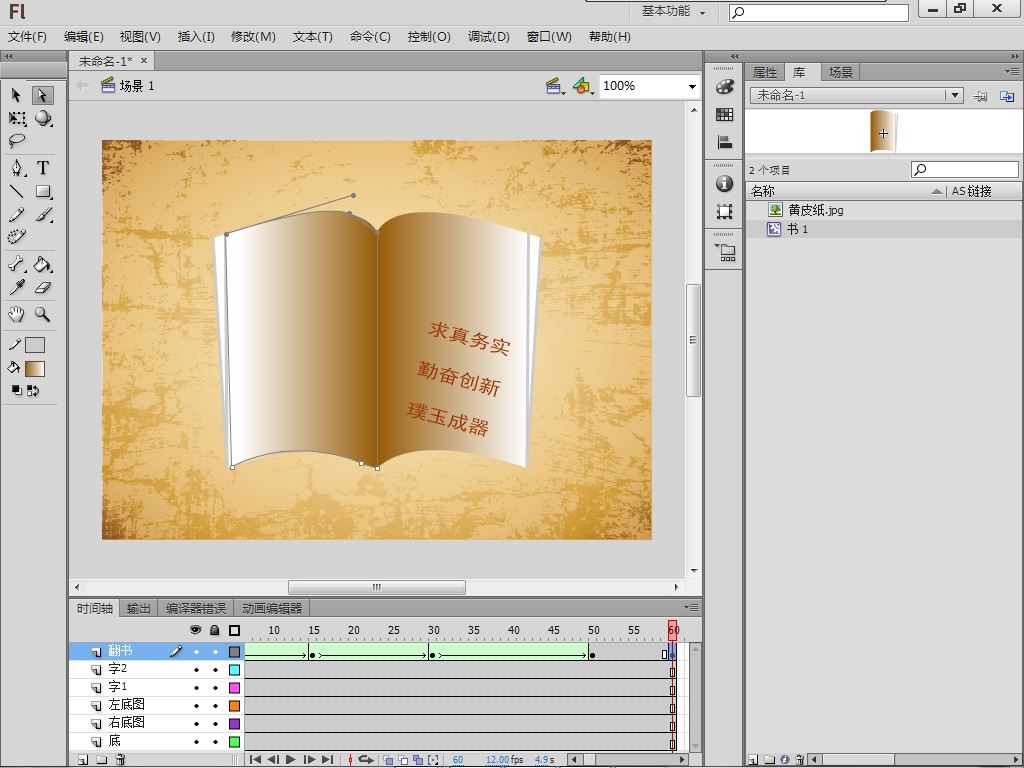Toggle visibility dot of layer 字2
The height and width of the screenshot is (768, 1024).
(196, 670)
